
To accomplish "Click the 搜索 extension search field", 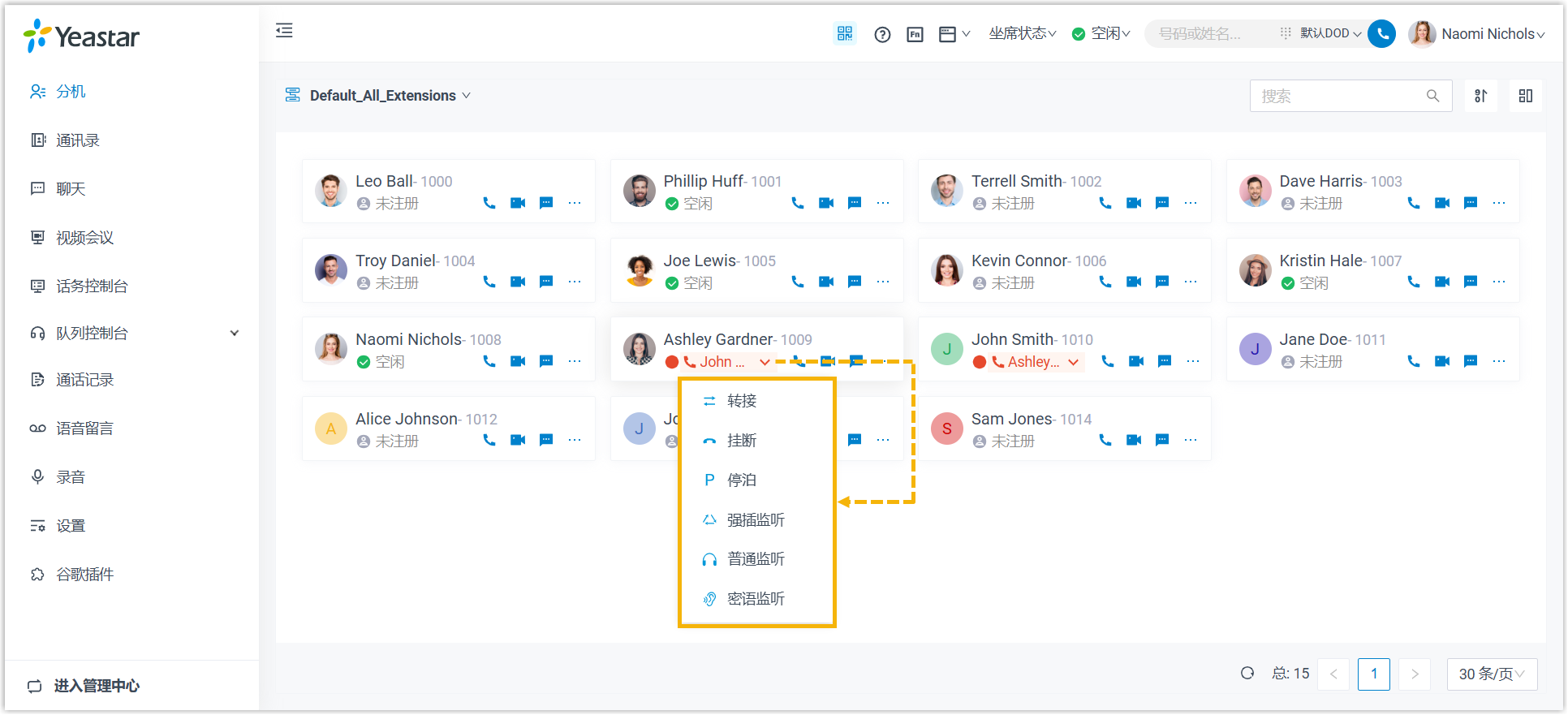I will [x=1339, y=96].
